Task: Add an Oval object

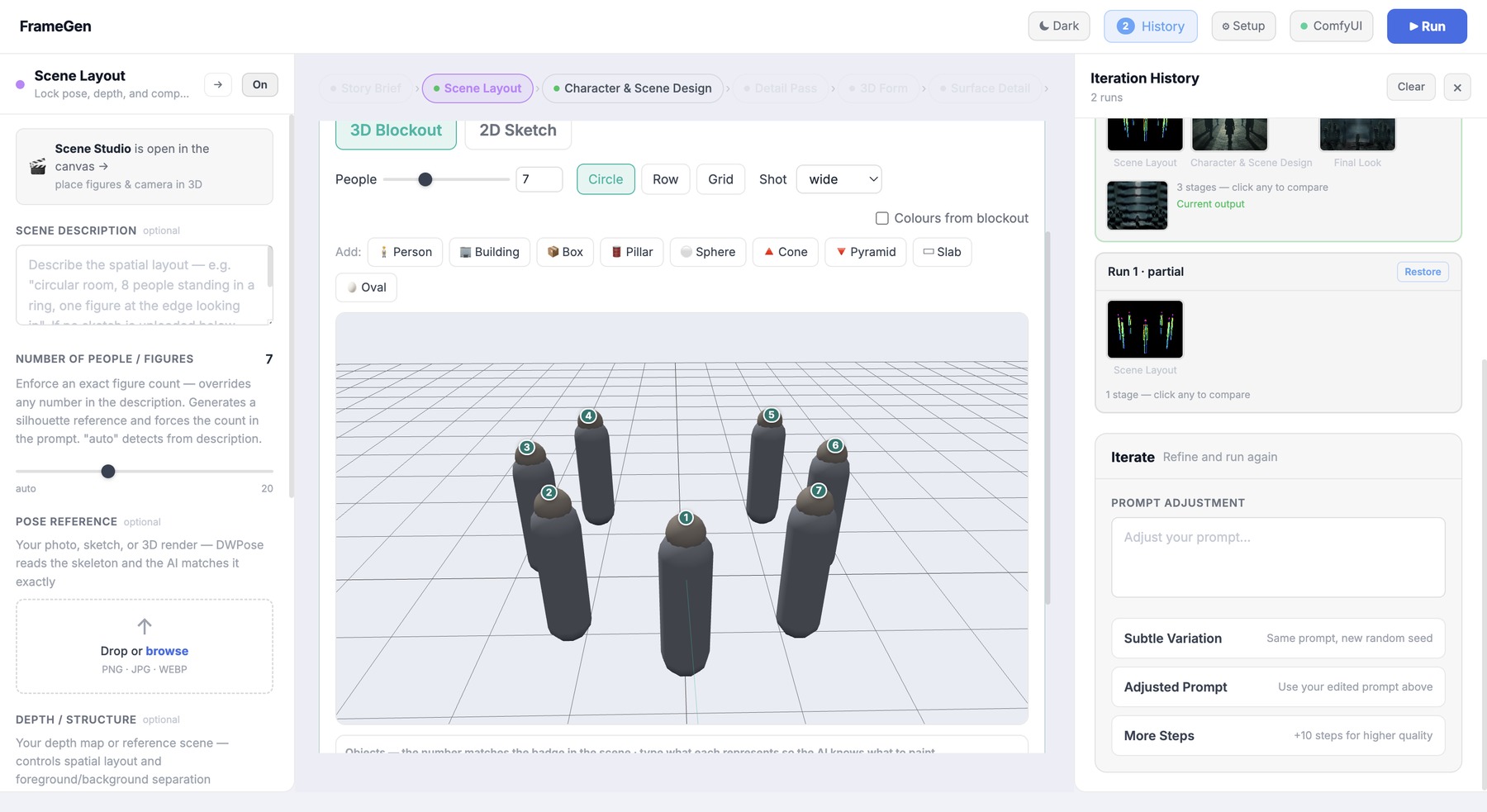Action: [x=366, y=287]
